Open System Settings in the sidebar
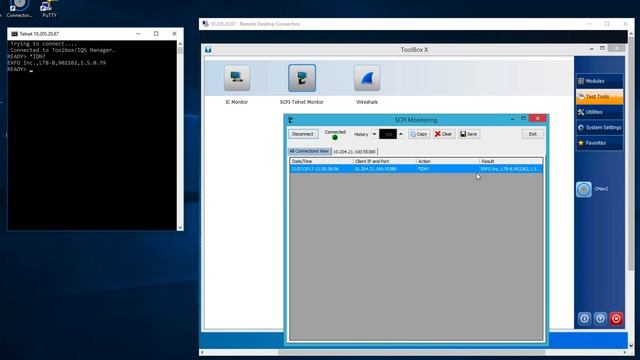Screen dimensions: 640x360 599,128
